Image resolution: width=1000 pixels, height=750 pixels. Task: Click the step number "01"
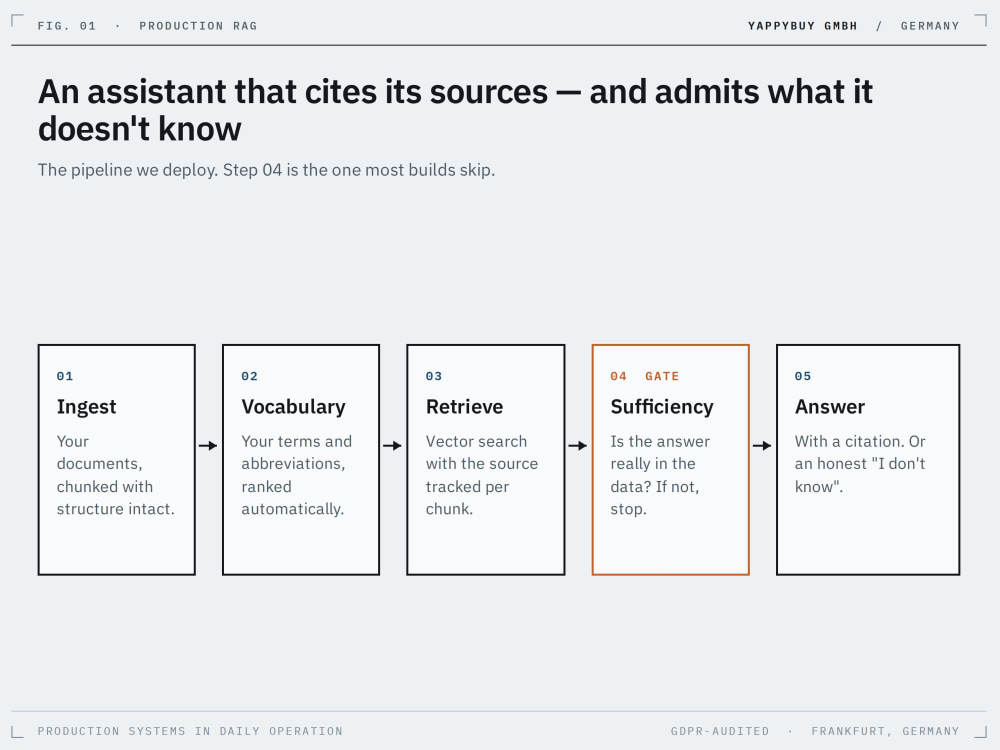click(x=65, y=376)
